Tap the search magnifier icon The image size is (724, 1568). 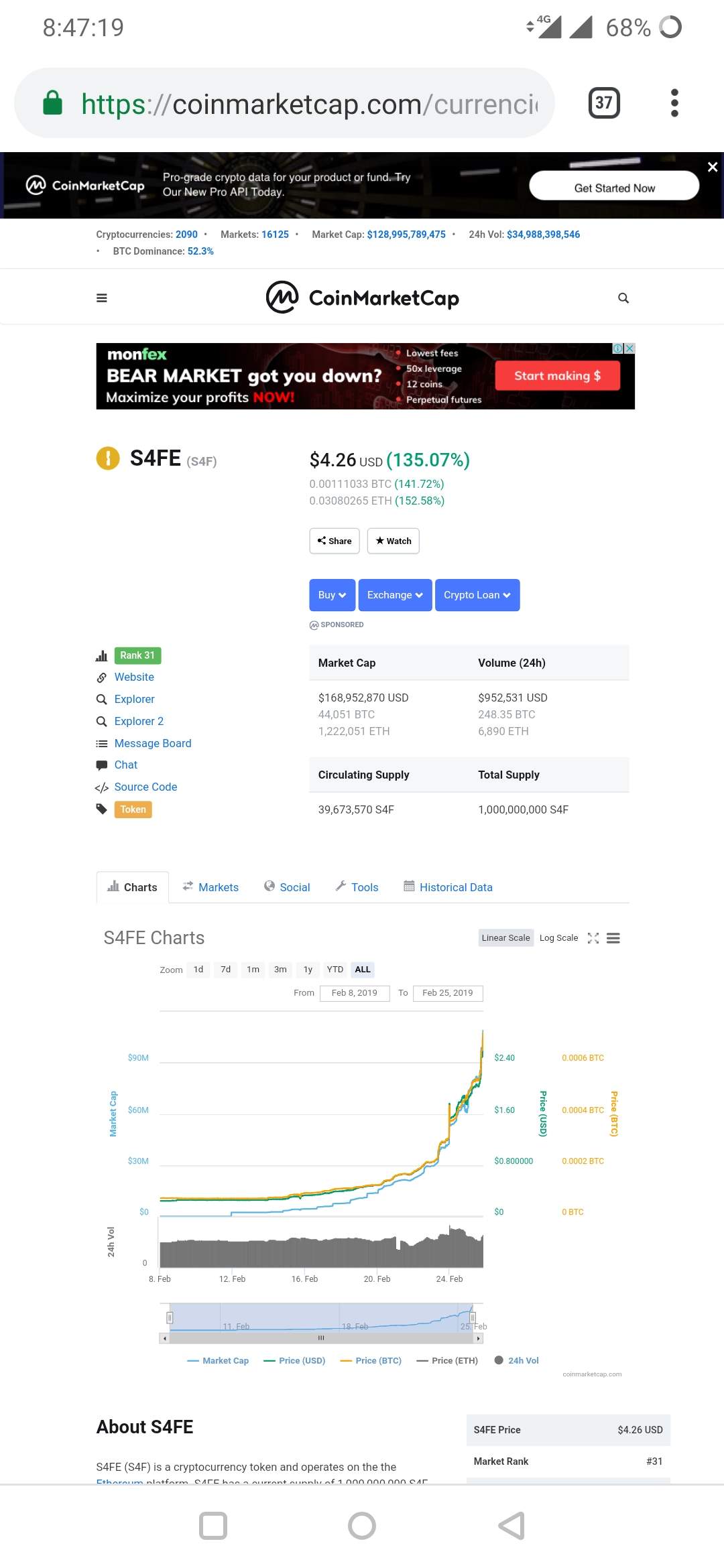(x=623, y=298)
